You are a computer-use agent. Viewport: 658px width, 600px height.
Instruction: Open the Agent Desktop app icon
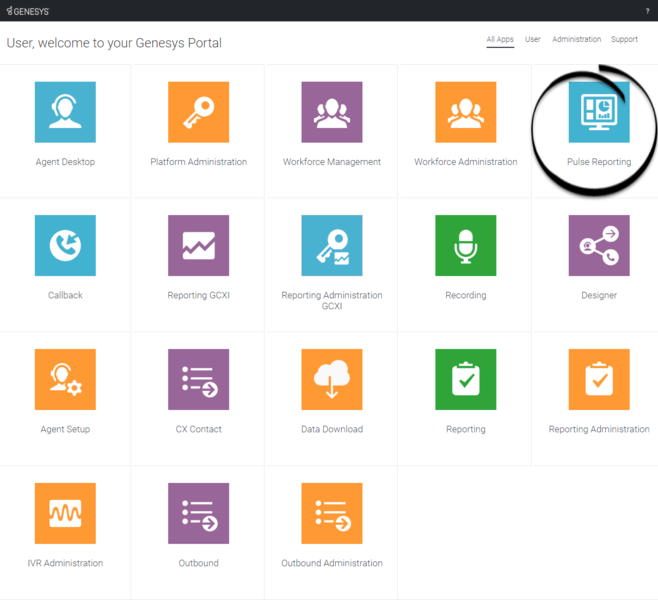coord(65,112)
